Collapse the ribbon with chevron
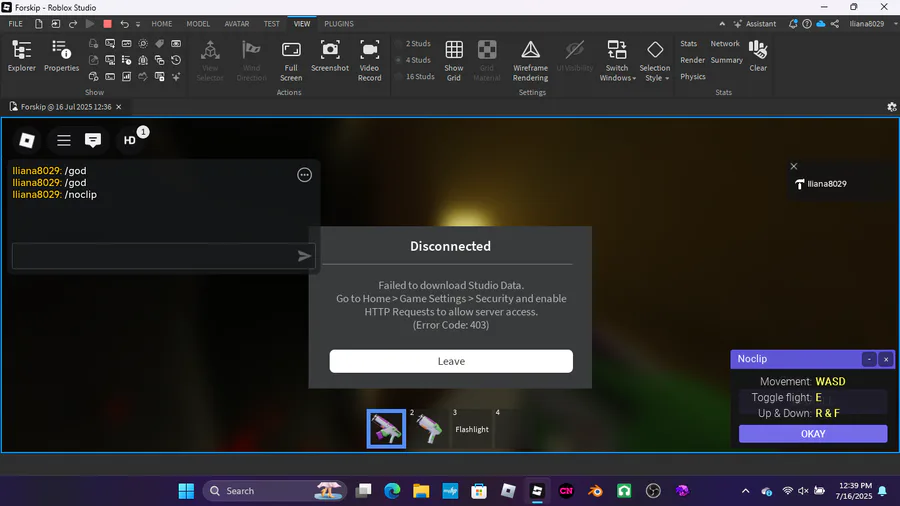 (722, 24)
